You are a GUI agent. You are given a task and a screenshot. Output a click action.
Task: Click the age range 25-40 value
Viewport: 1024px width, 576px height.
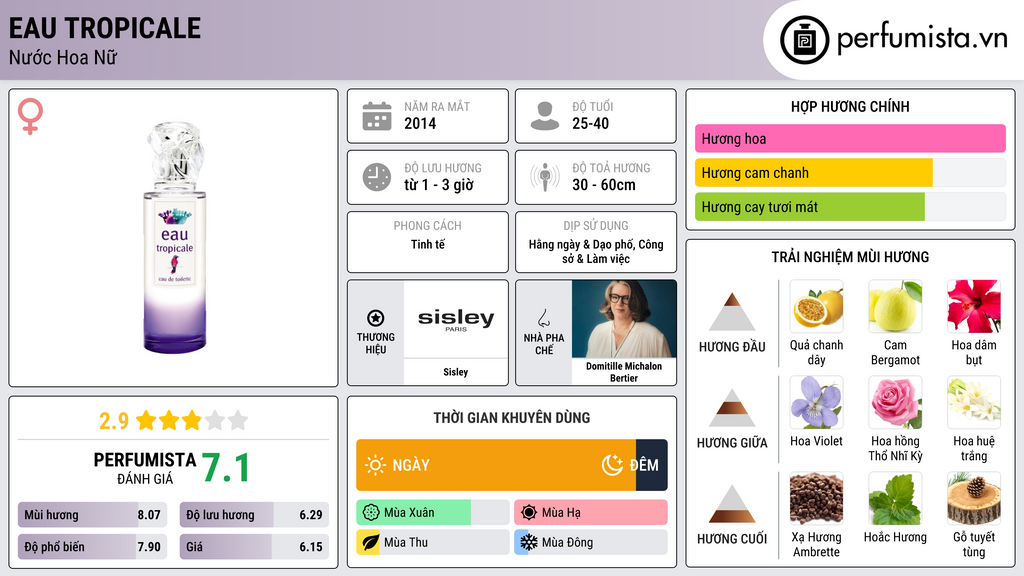click(x=590, y=124)
